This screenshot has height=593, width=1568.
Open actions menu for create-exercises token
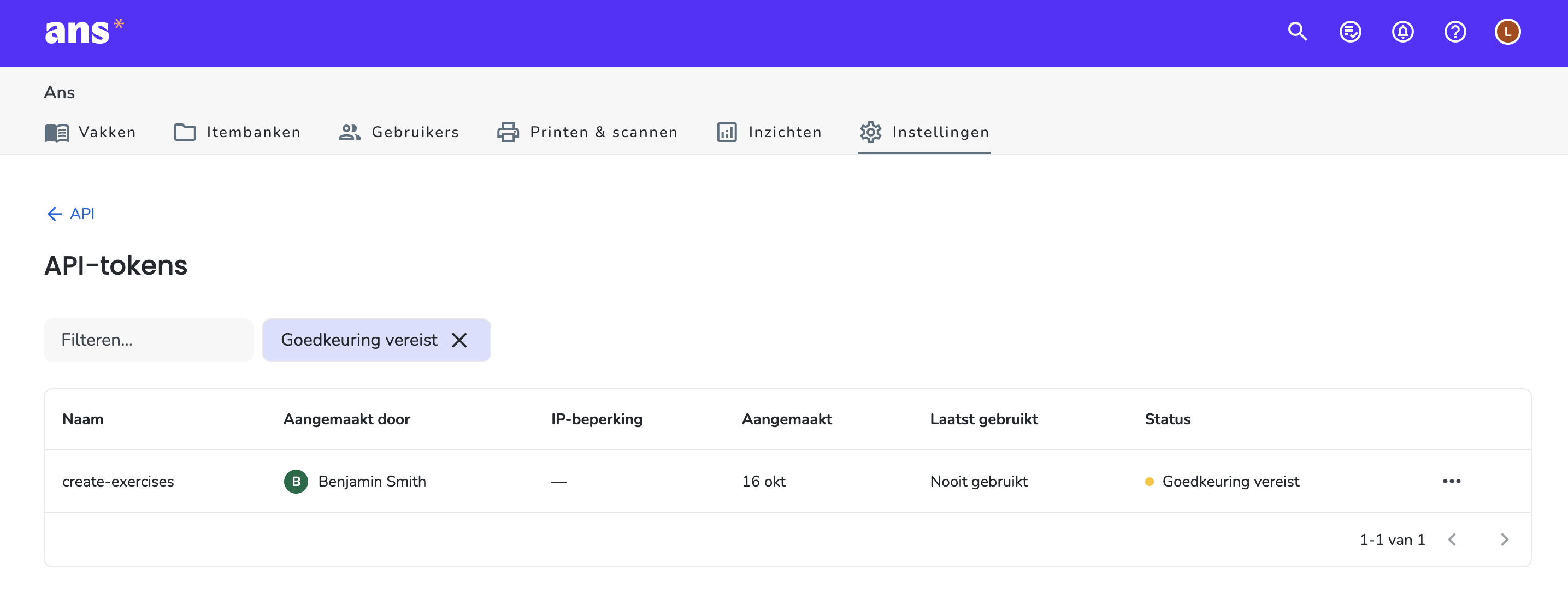pos(1451,481)
